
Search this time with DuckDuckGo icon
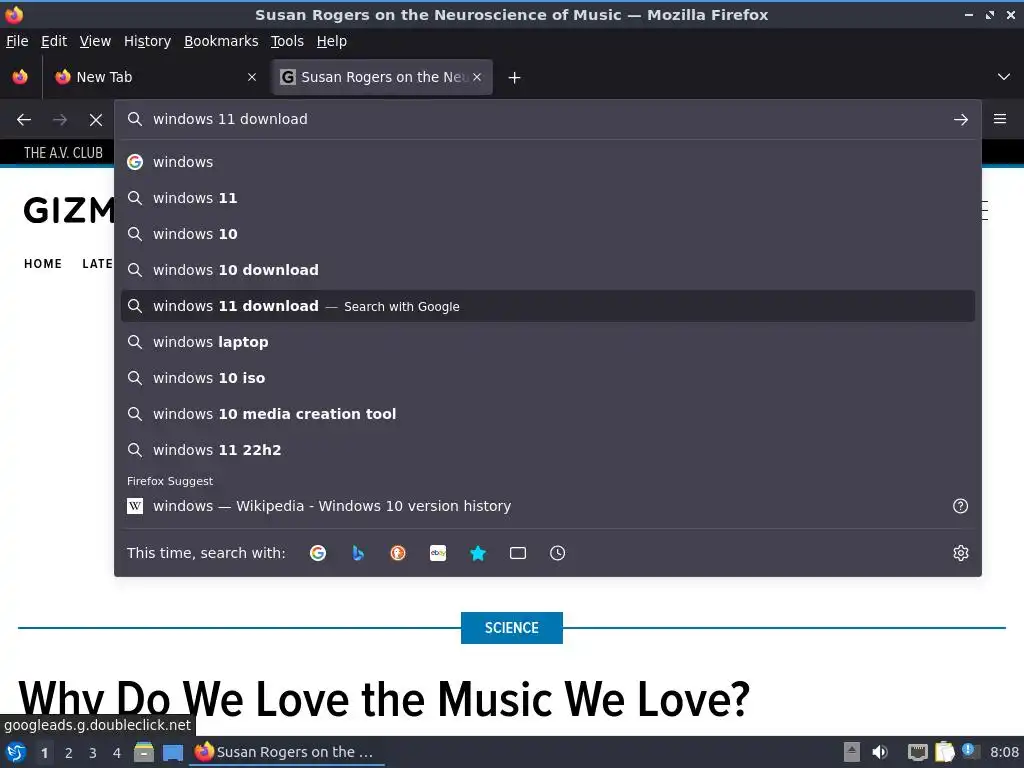398,553
